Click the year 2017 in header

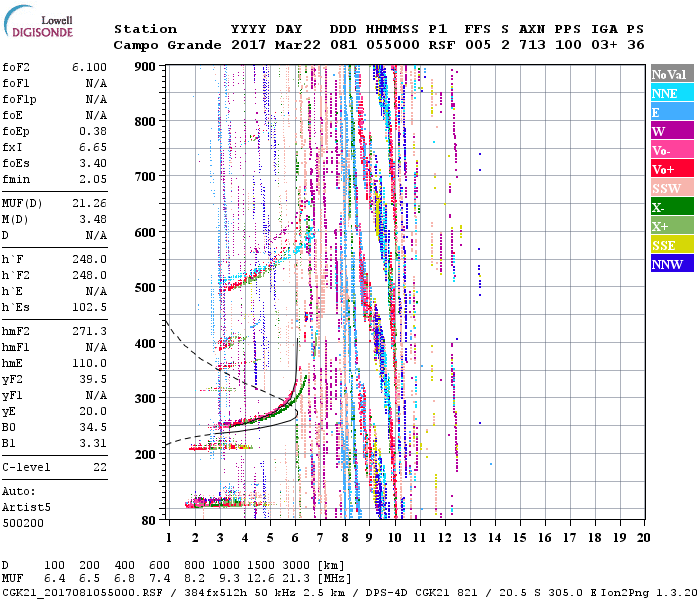click(248, 45)
